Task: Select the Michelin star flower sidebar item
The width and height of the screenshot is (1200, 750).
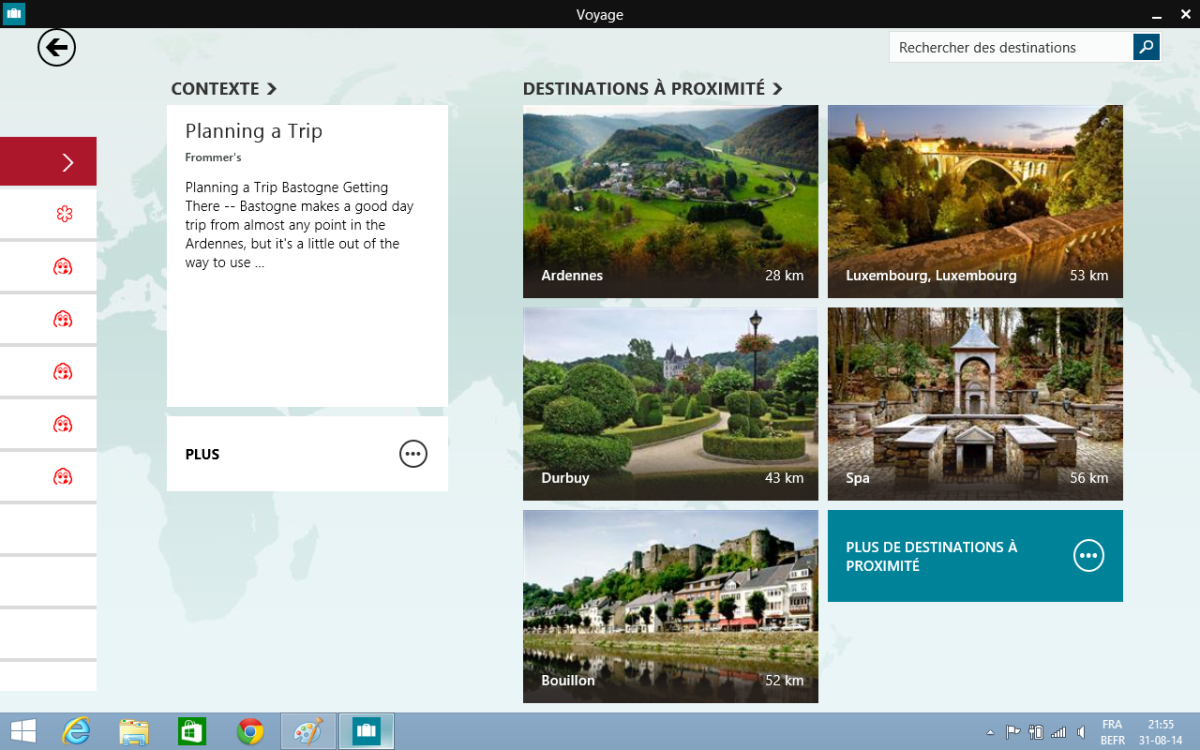Action: 48,213
